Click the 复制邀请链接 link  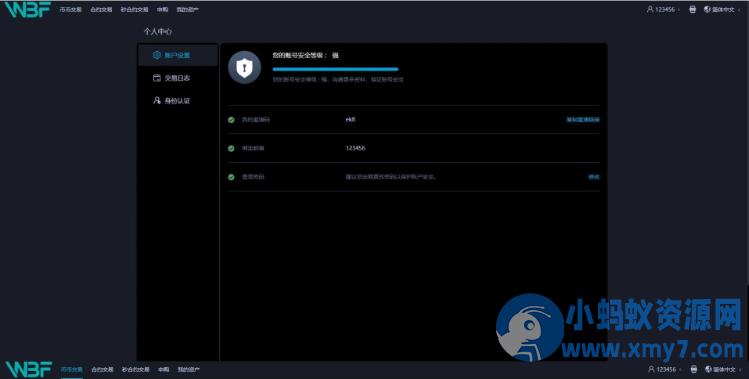pos(583,119)
